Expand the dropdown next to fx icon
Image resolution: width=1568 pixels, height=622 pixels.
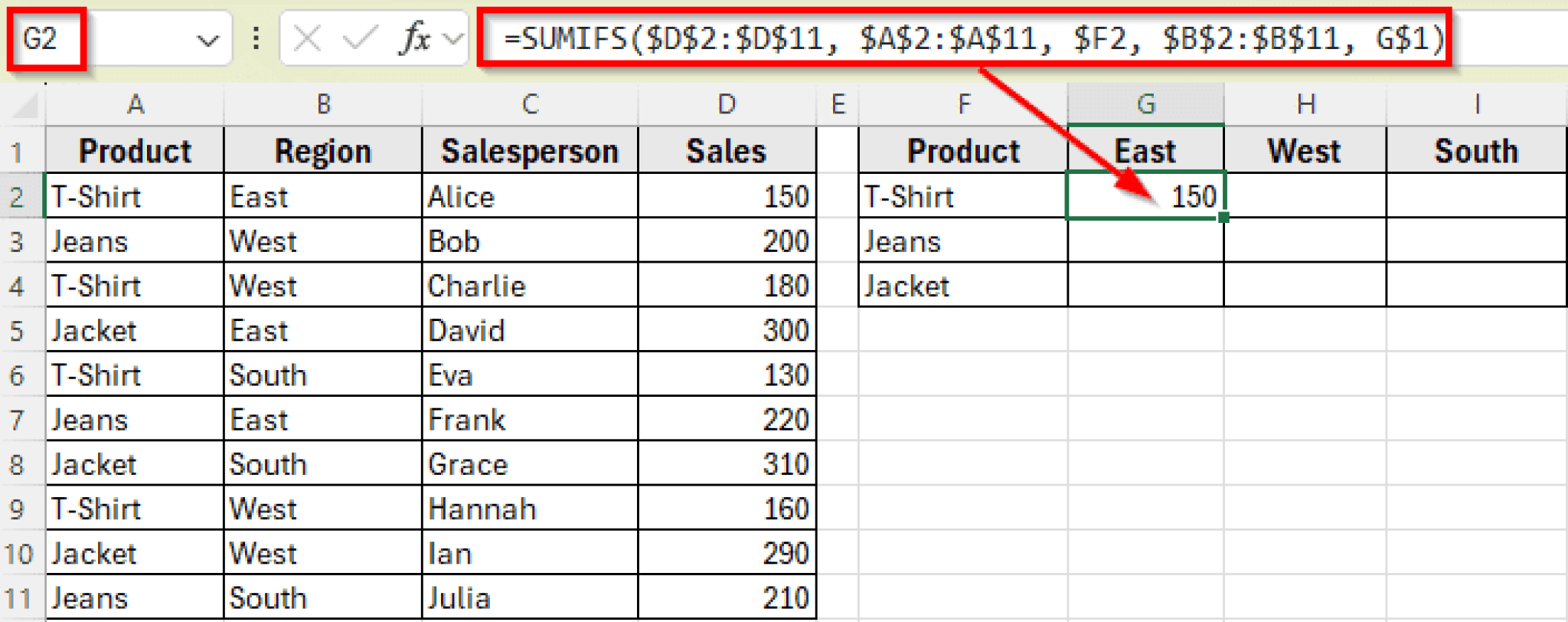coord(454,38)
